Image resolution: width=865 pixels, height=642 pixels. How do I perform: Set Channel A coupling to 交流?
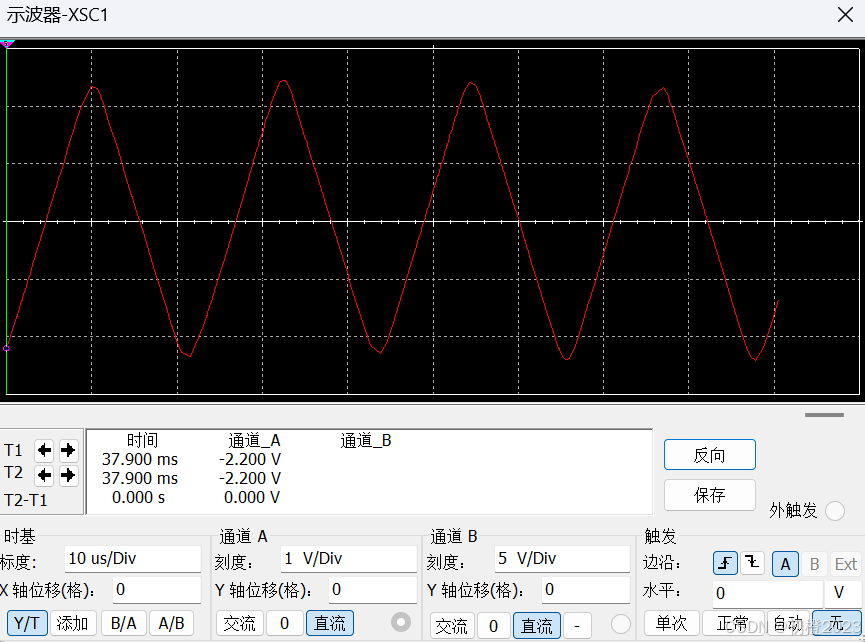click(x=239, y=623)
